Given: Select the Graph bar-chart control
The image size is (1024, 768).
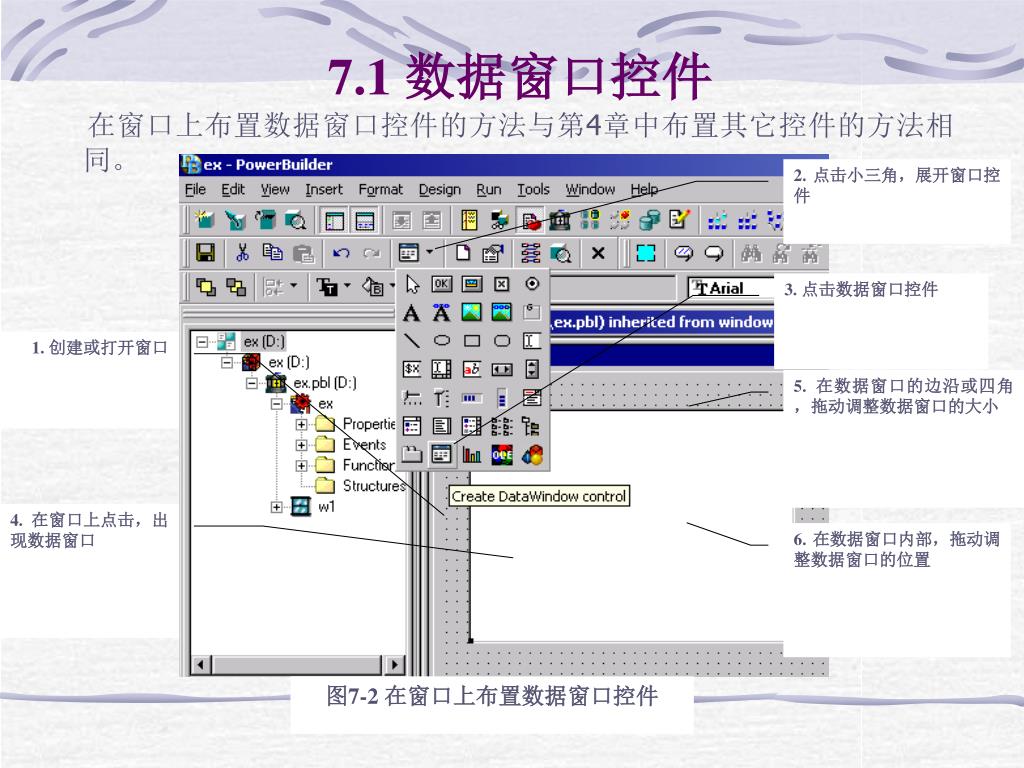Looking at the screenshot, I should coord(472,454).
